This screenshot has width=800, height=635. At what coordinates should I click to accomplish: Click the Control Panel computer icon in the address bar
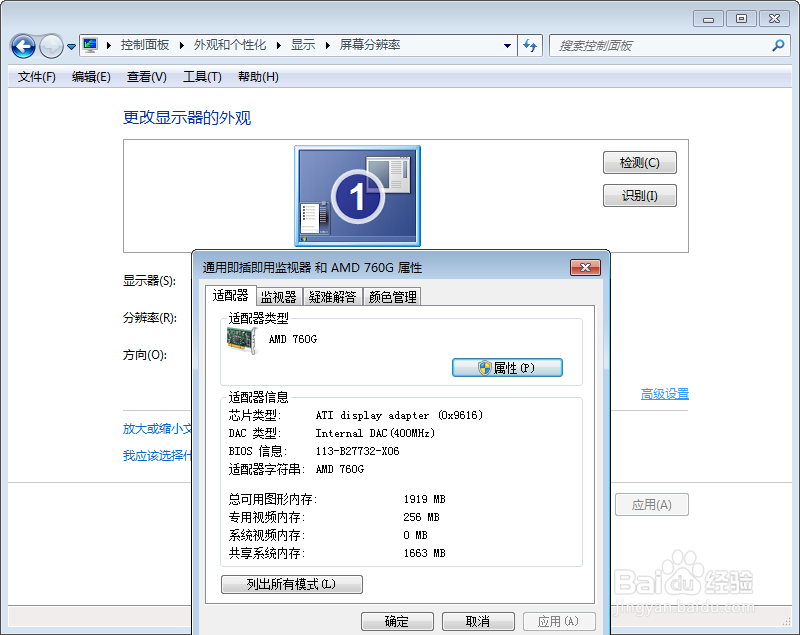(x=90, y=45)
